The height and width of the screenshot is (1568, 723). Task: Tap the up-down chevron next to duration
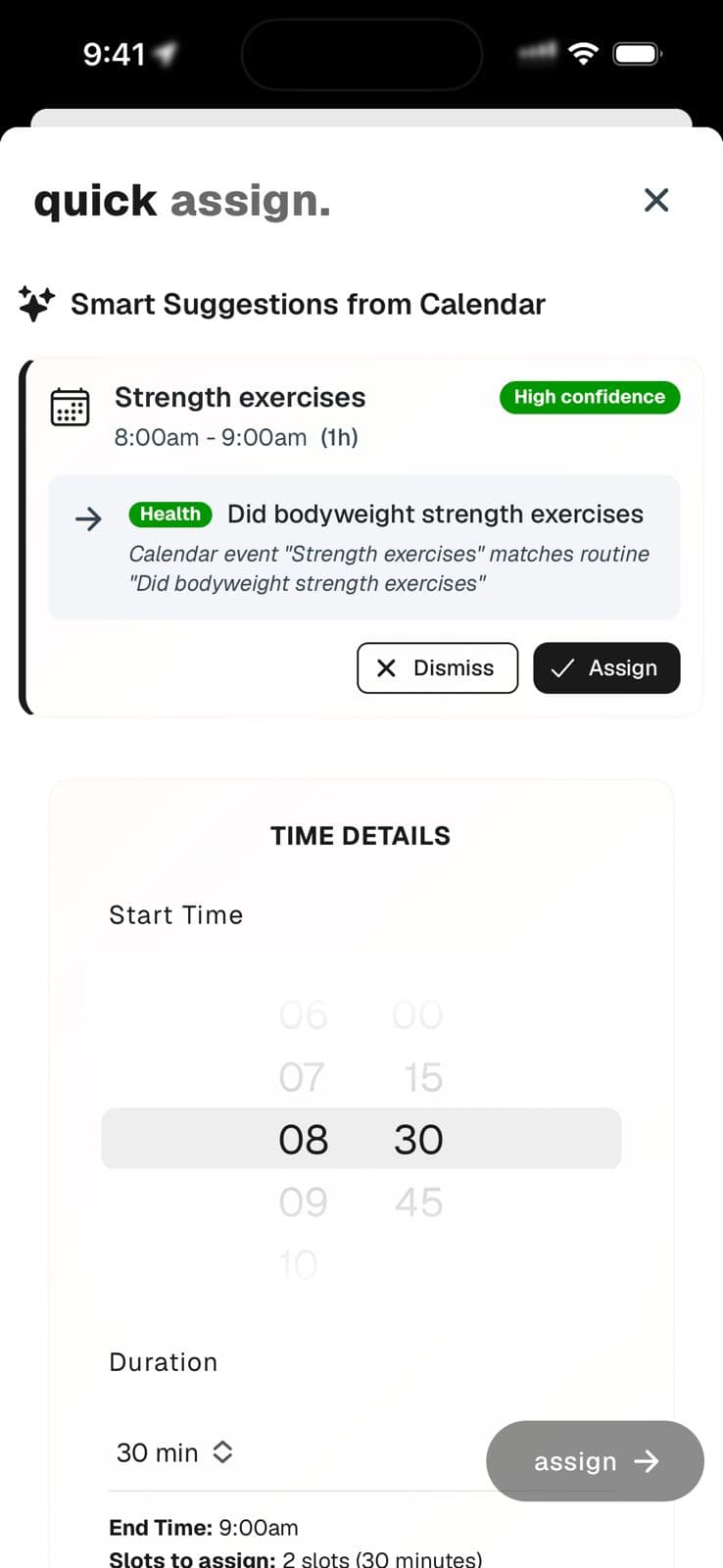[222, 1452]
